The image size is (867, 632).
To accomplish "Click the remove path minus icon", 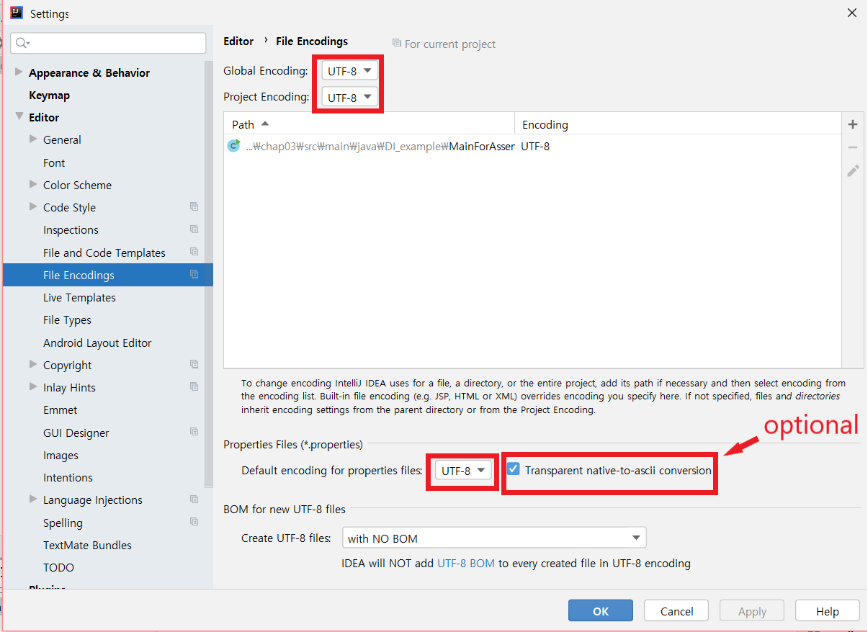I will tap(852, 147).
